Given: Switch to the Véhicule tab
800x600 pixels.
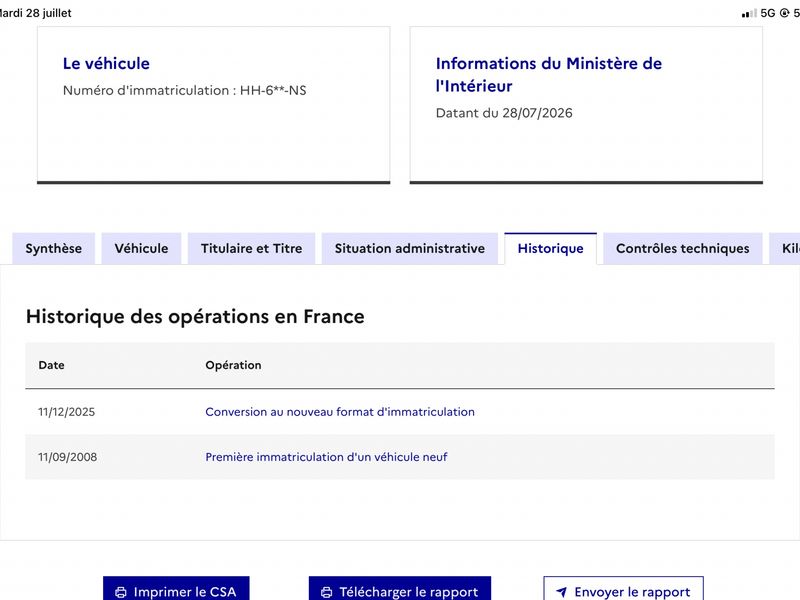Looking at the screenshot, I should (x=141, y=248).
